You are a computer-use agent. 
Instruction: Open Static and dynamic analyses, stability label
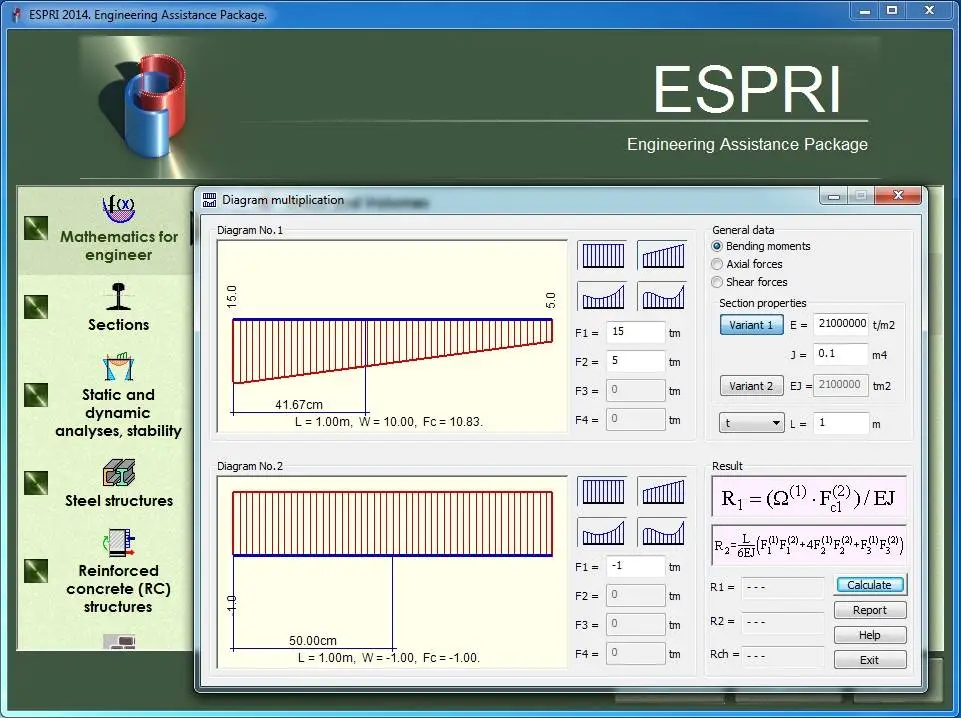[118, 413]
